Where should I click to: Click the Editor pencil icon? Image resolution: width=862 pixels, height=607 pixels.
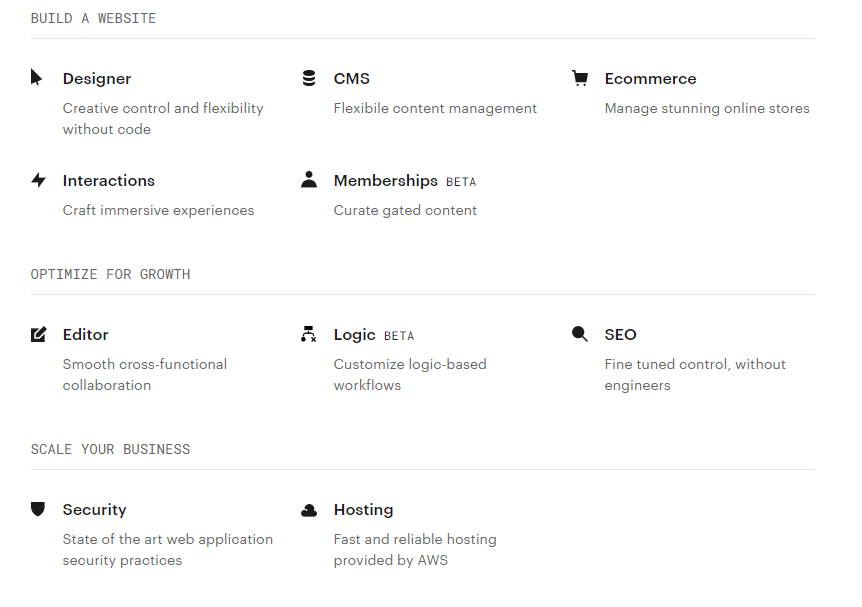click(x=38, y=334)
